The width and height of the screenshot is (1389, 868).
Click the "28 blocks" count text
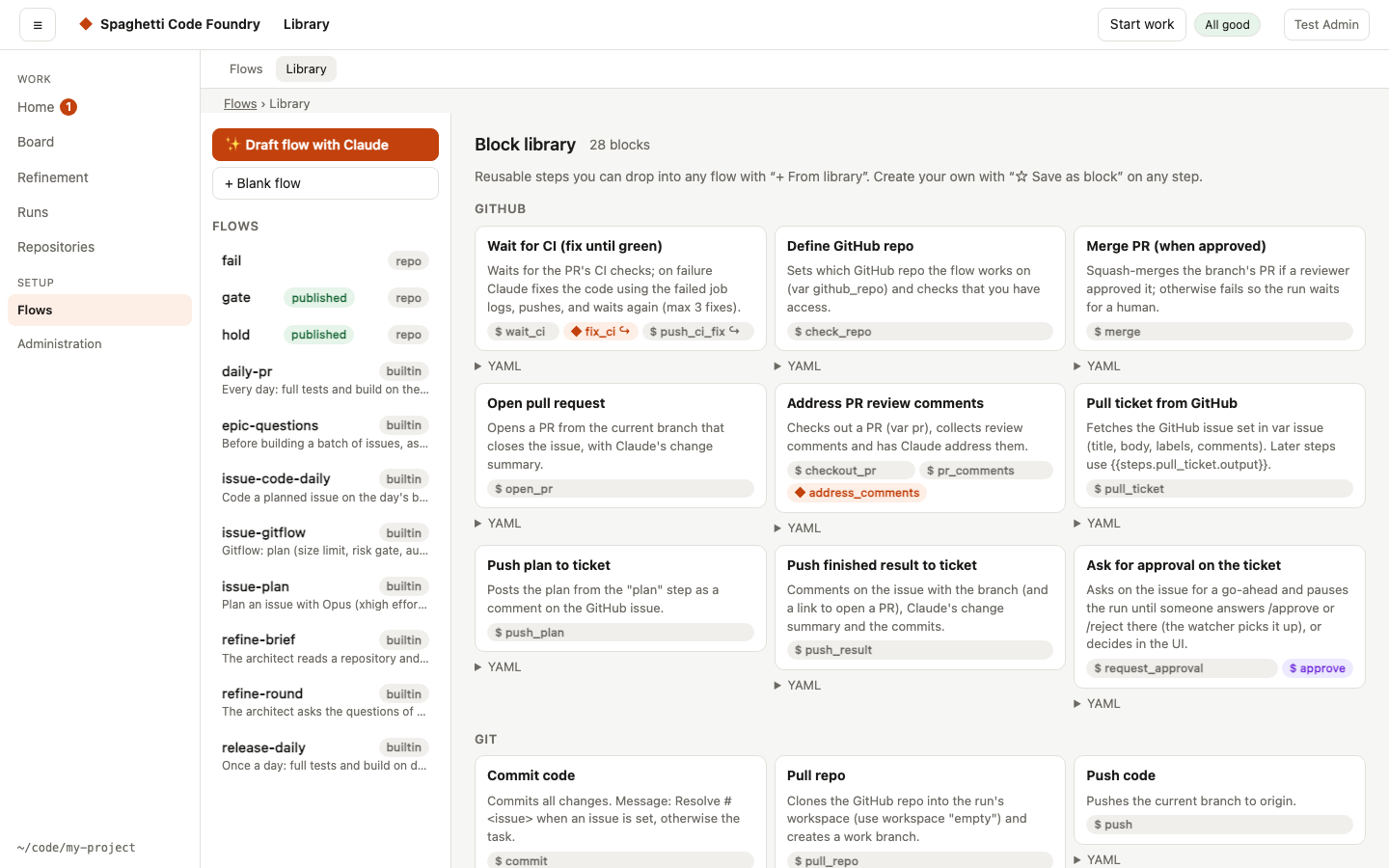point(619,145)
